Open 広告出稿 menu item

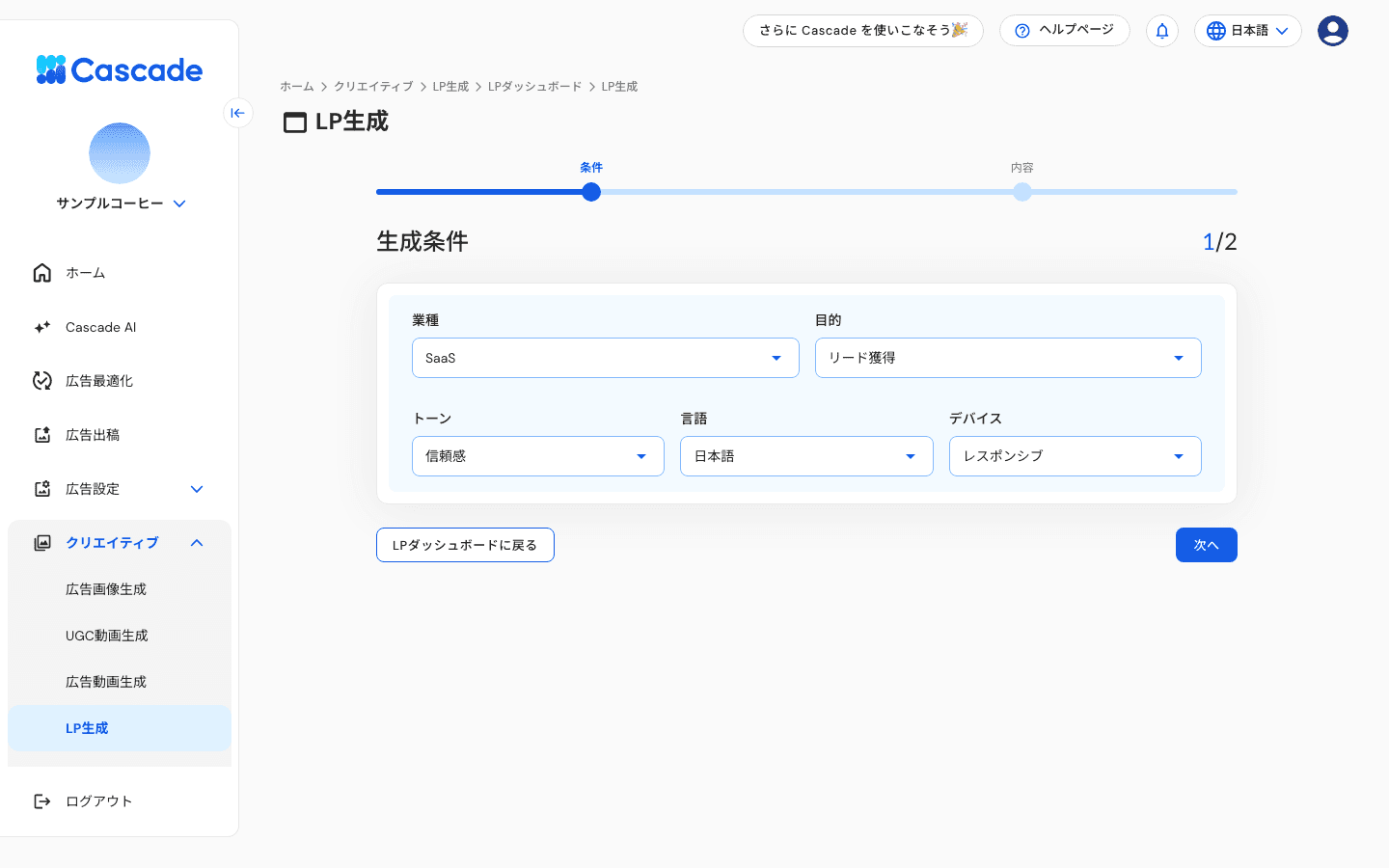120,435
